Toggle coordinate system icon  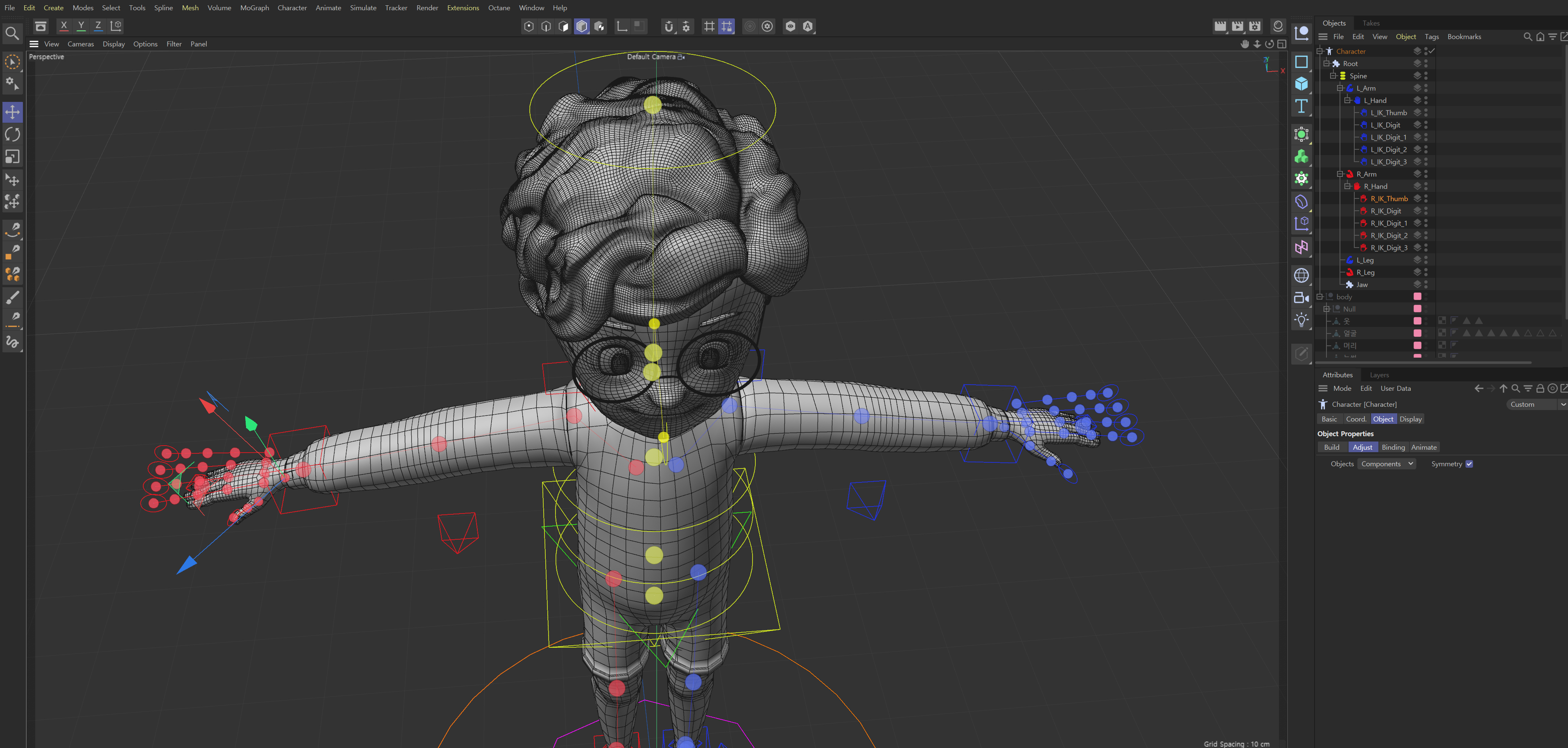pos(116,25)
